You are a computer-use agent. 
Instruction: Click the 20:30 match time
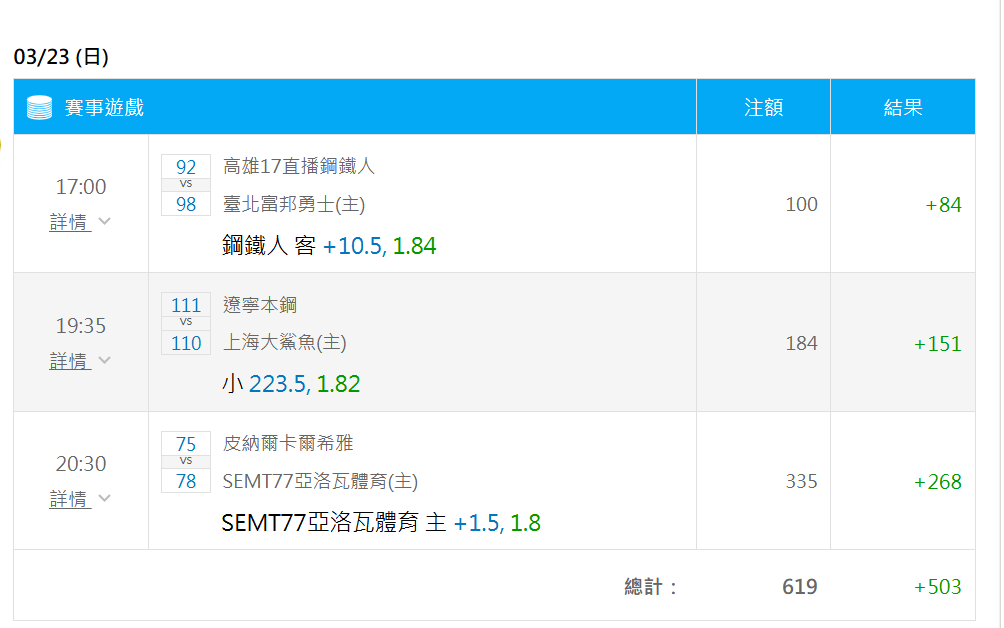[x=81, y=463]
